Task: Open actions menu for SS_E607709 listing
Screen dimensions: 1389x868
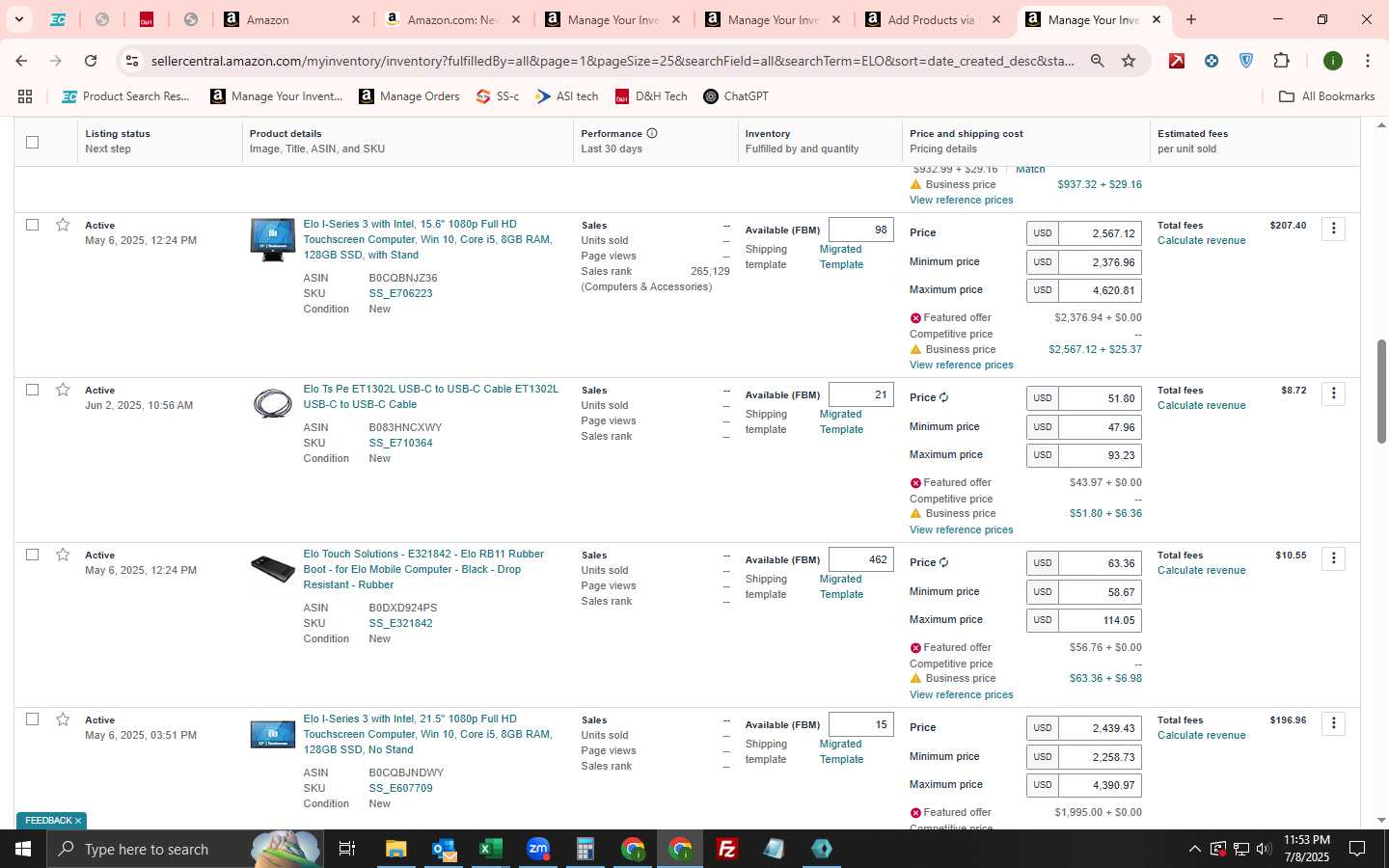Action: [1333, 723]
